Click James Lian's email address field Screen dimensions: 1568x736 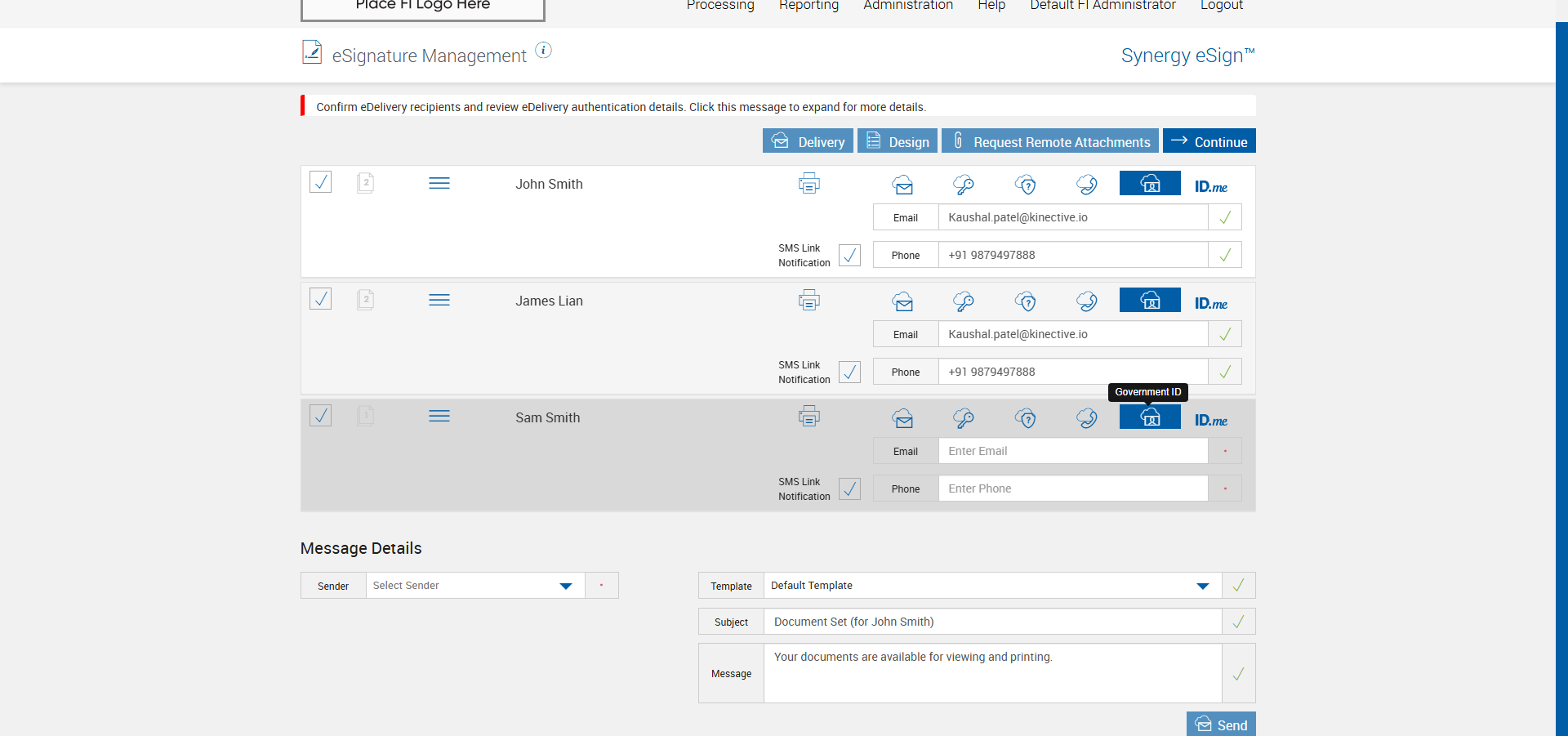click(1073, 334)
